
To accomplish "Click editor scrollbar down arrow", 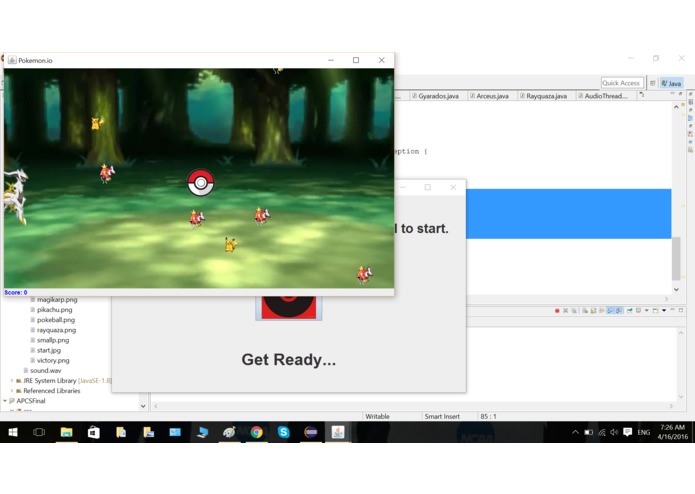I will point(676,289).
